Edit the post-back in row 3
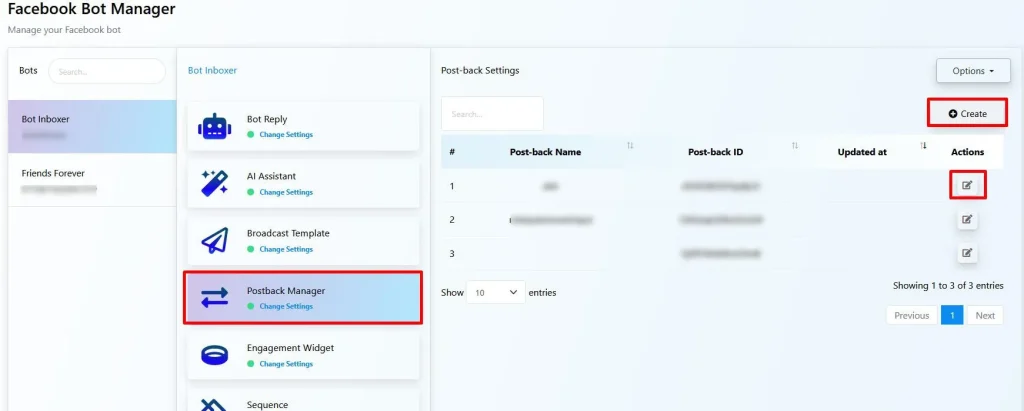The width and height of the screenshot is (1024, 411). tap(967, 253)
